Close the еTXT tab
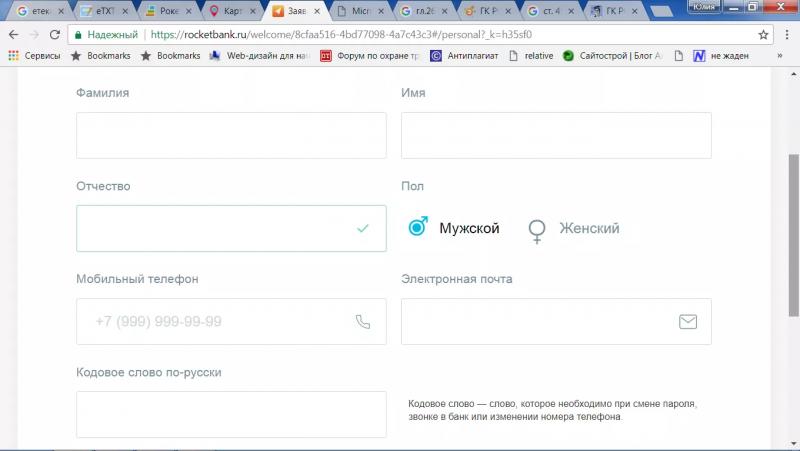The image size is (800, 451). coord(125,11)
